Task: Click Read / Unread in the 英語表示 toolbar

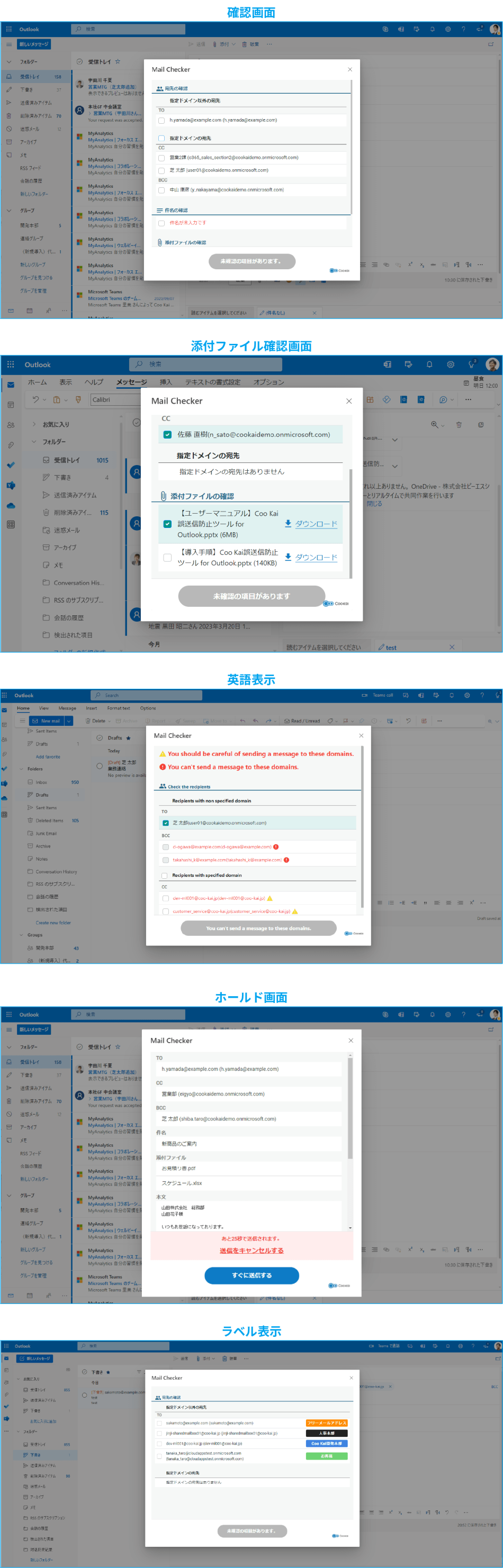Action: click(302, 721)
